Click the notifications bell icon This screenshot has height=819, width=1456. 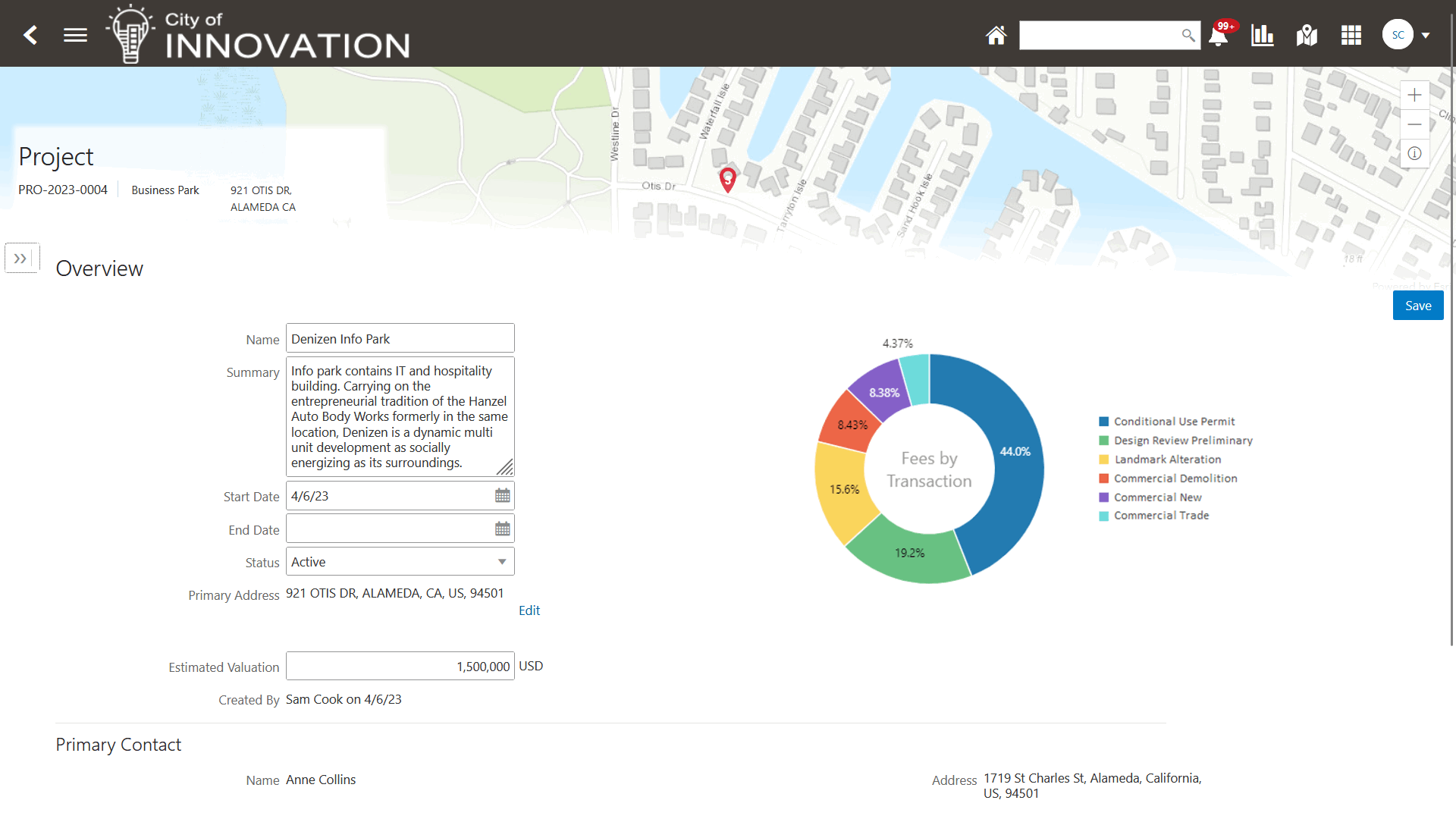tap(1218, 36)
